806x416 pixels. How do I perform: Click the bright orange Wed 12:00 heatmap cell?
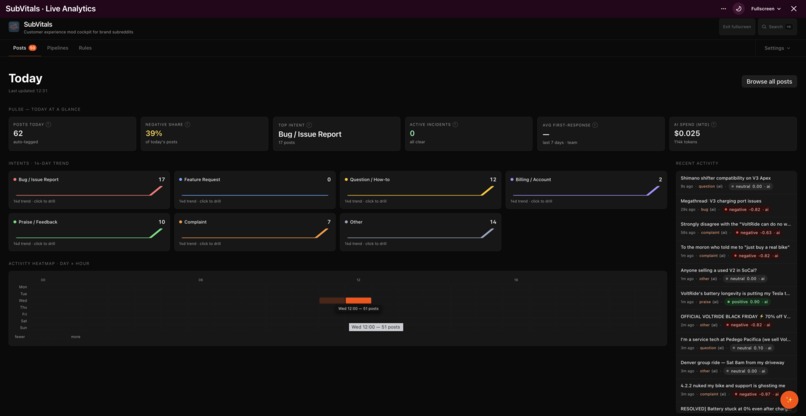358,300
